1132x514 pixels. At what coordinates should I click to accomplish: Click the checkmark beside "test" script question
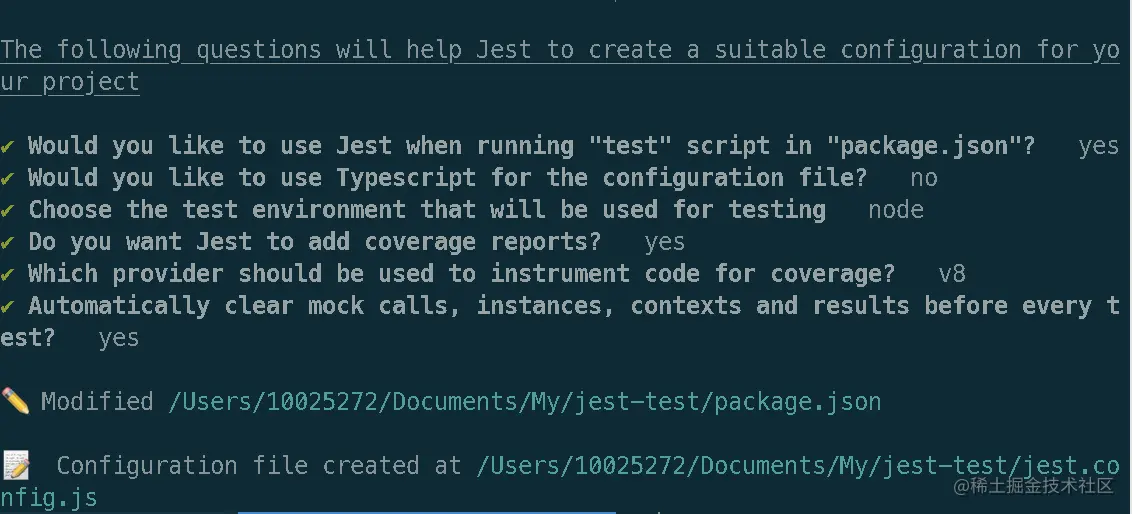(7, 146)
